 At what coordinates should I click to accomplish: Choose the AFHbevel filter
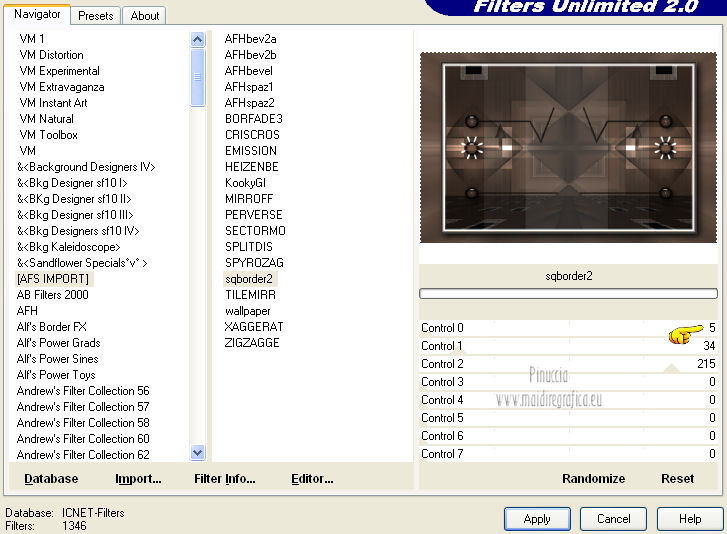click(249, 71)
